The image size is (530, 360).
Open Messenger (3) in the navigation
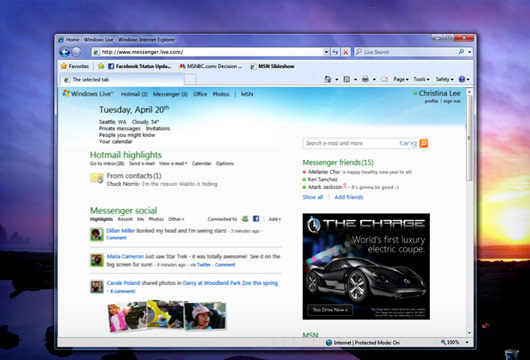(x=170, y=94)
